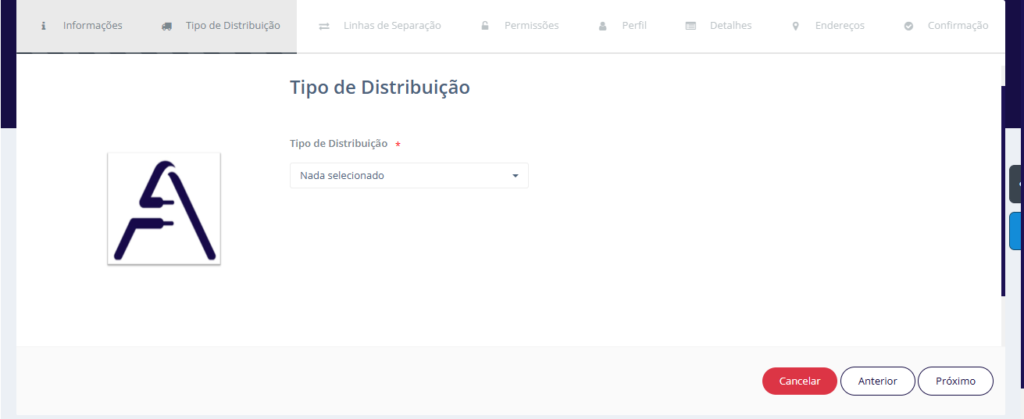The height and width of the screenshot is (419, 1024).
Task: Click the Próximo button
Action: coord(955,381)
